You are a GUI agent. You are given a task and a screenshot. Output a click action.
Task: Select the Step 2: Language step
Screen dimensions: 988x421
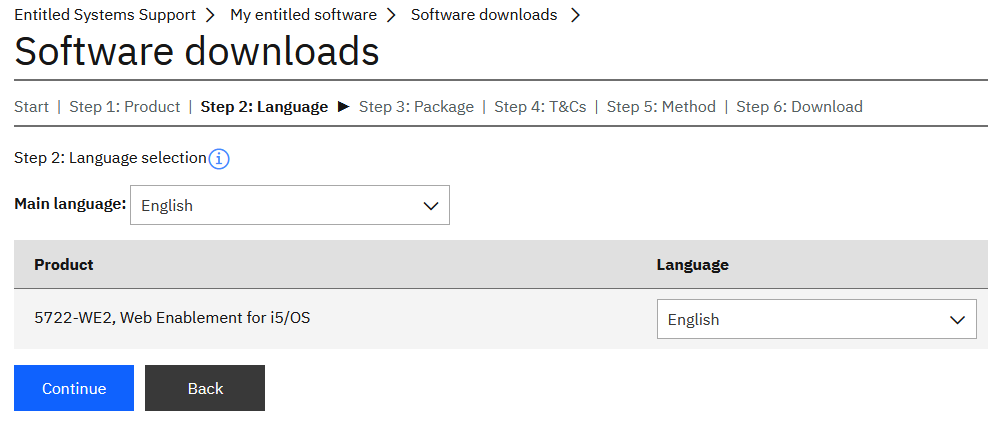(264, 106)
